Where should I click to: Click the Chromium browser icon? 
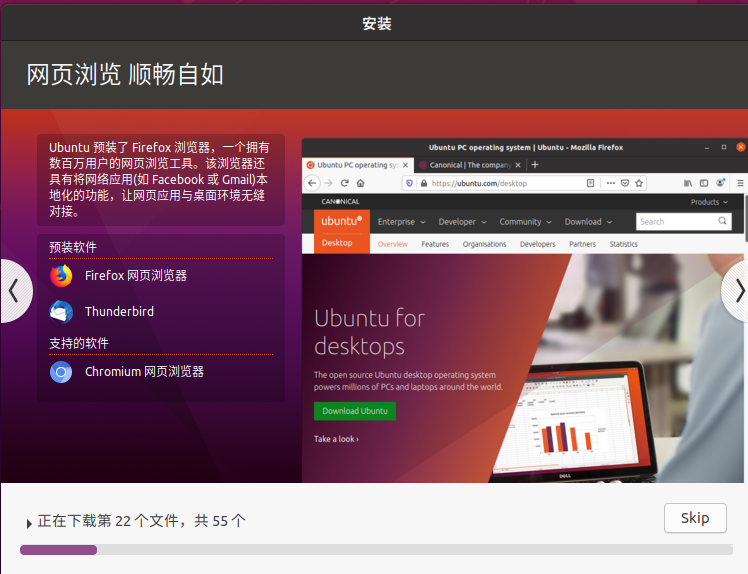61,372
